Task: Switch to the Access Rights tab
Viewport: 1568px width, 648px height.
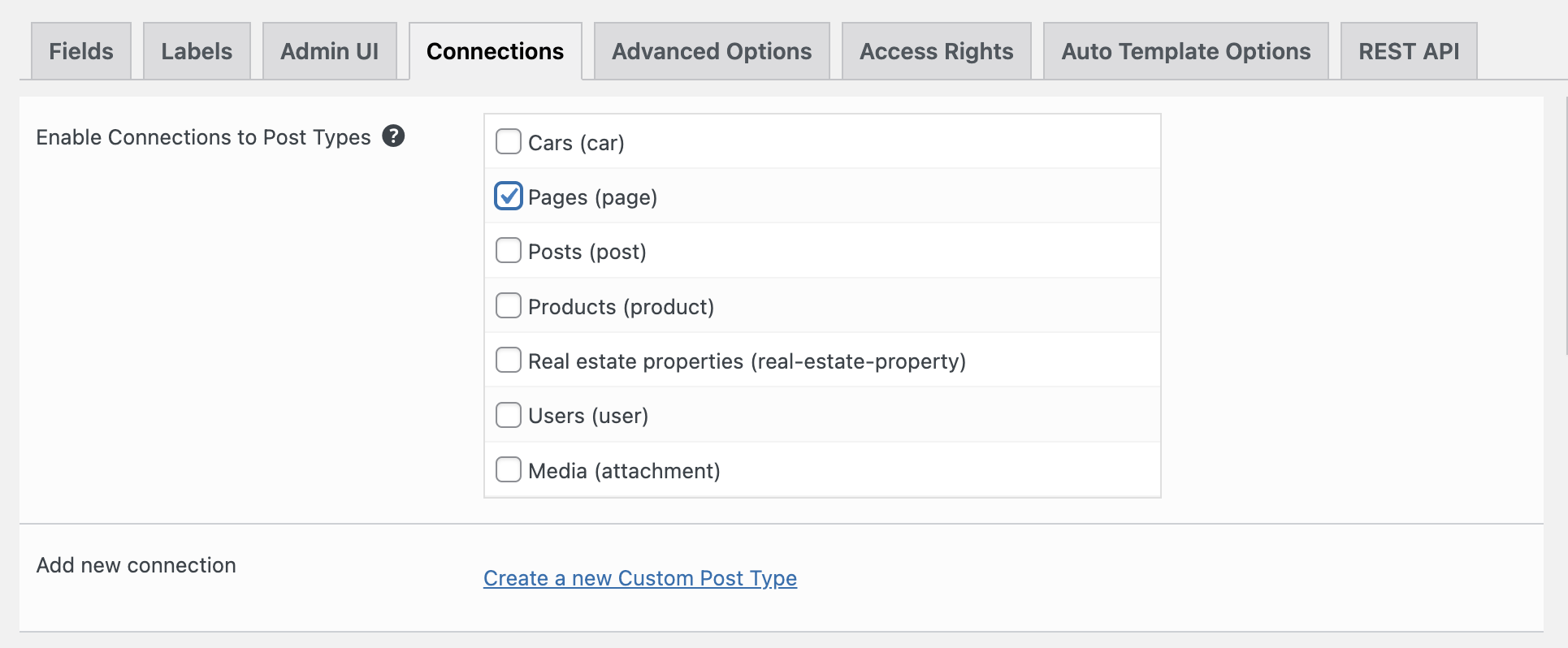Action: coord(936,51)
